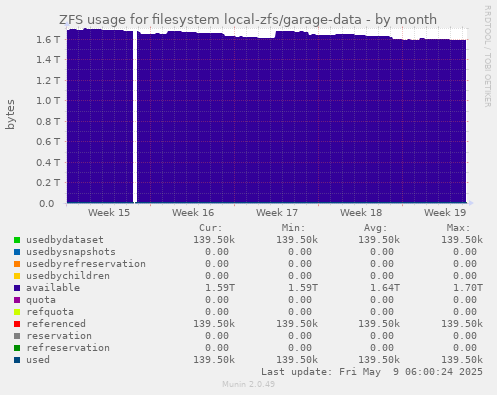This screenshot has width=497, height=395.
Task: Select the 'quota' legend label
Action: [x=41, y=300]
